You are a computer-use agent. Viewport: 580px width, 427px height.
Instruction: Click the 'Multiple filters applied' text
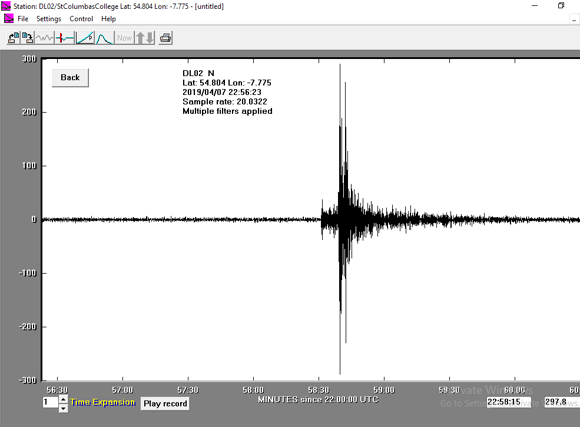[227, 111]
